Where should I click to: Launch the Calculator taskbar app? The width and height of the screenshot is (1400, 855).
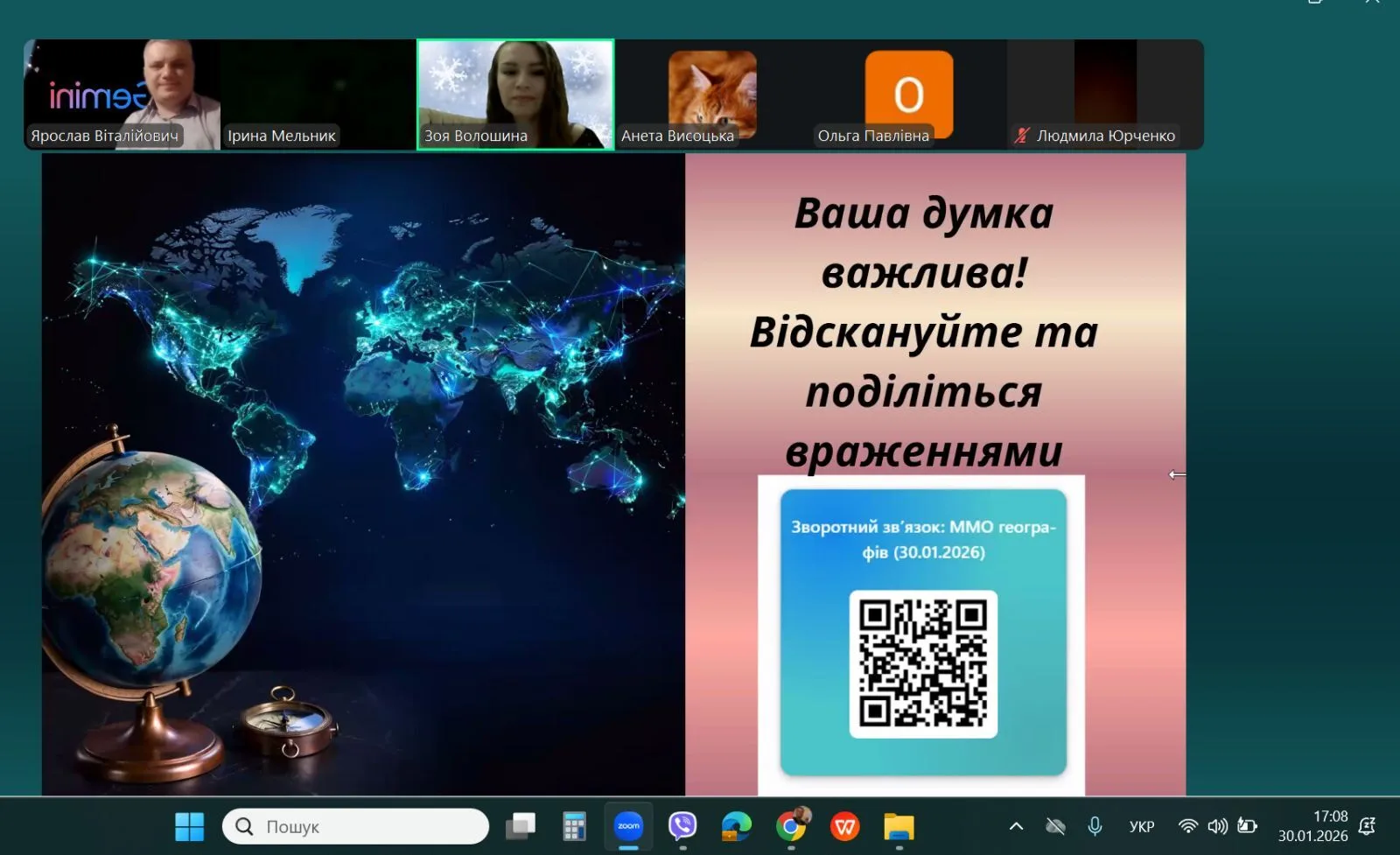[x=574, y=826]
